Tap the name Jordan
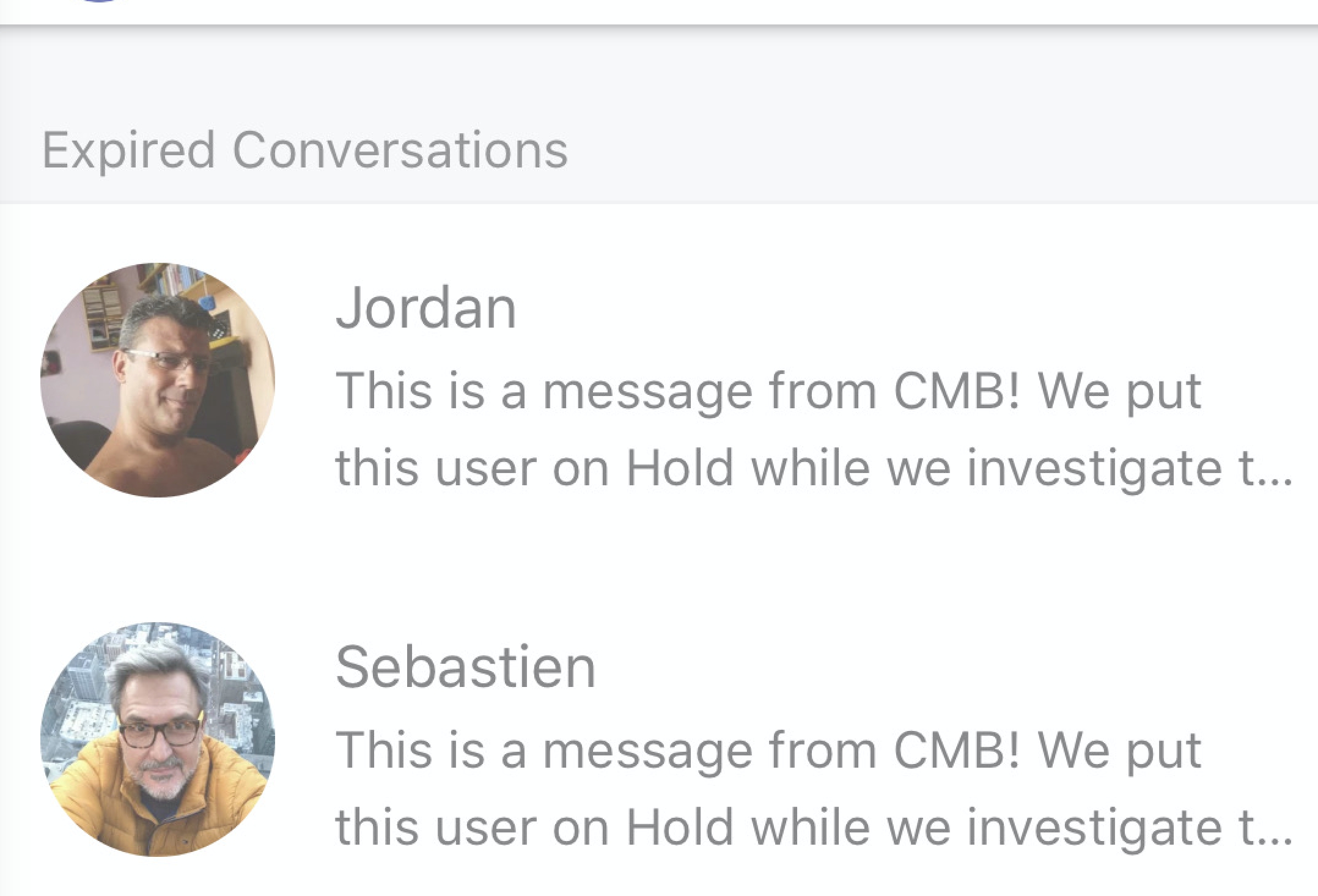The height and width of the screenshot is (896, 1318). tap(426, 308)
